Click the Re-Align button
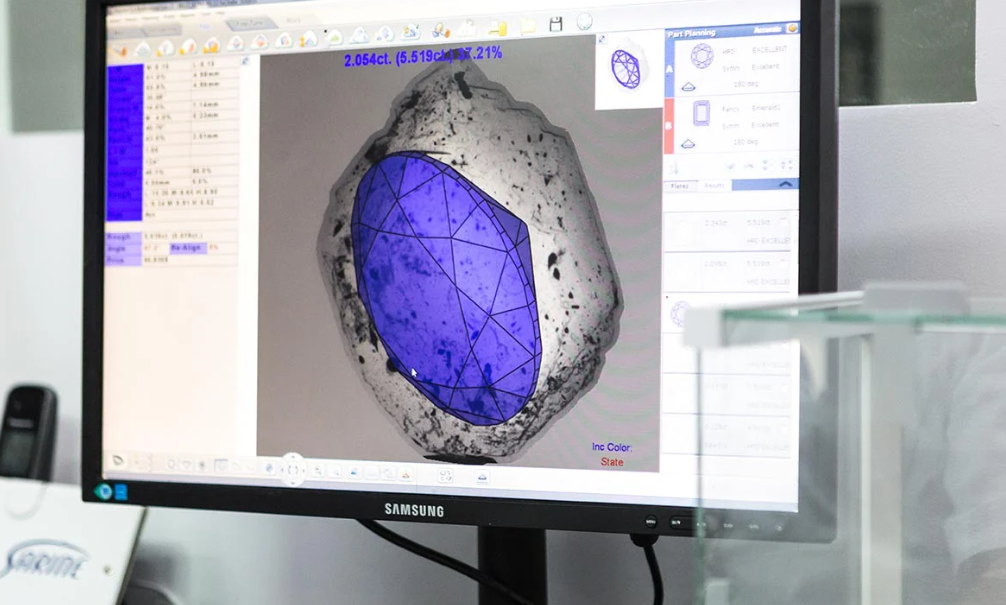 pyautogui.click(x=188, y=248)
